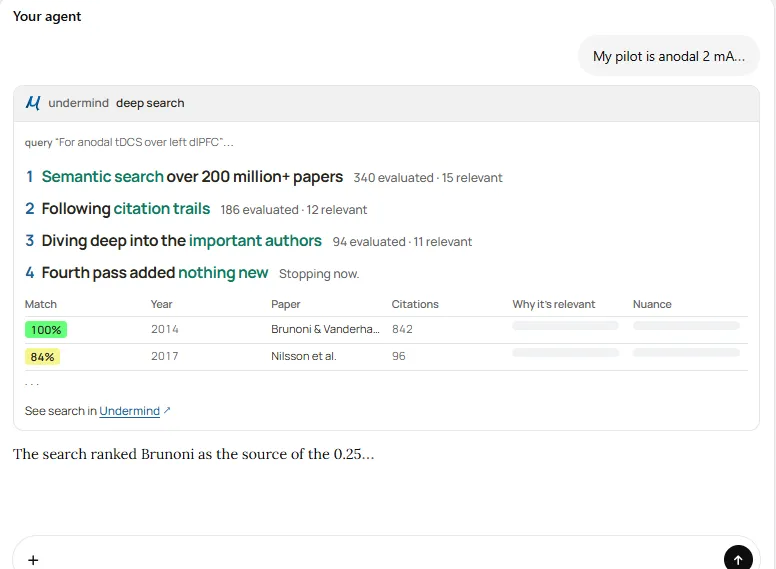This screenshot has width=776, height=569.
Task: Click the ellipsis below the results table
Action: 32,384
